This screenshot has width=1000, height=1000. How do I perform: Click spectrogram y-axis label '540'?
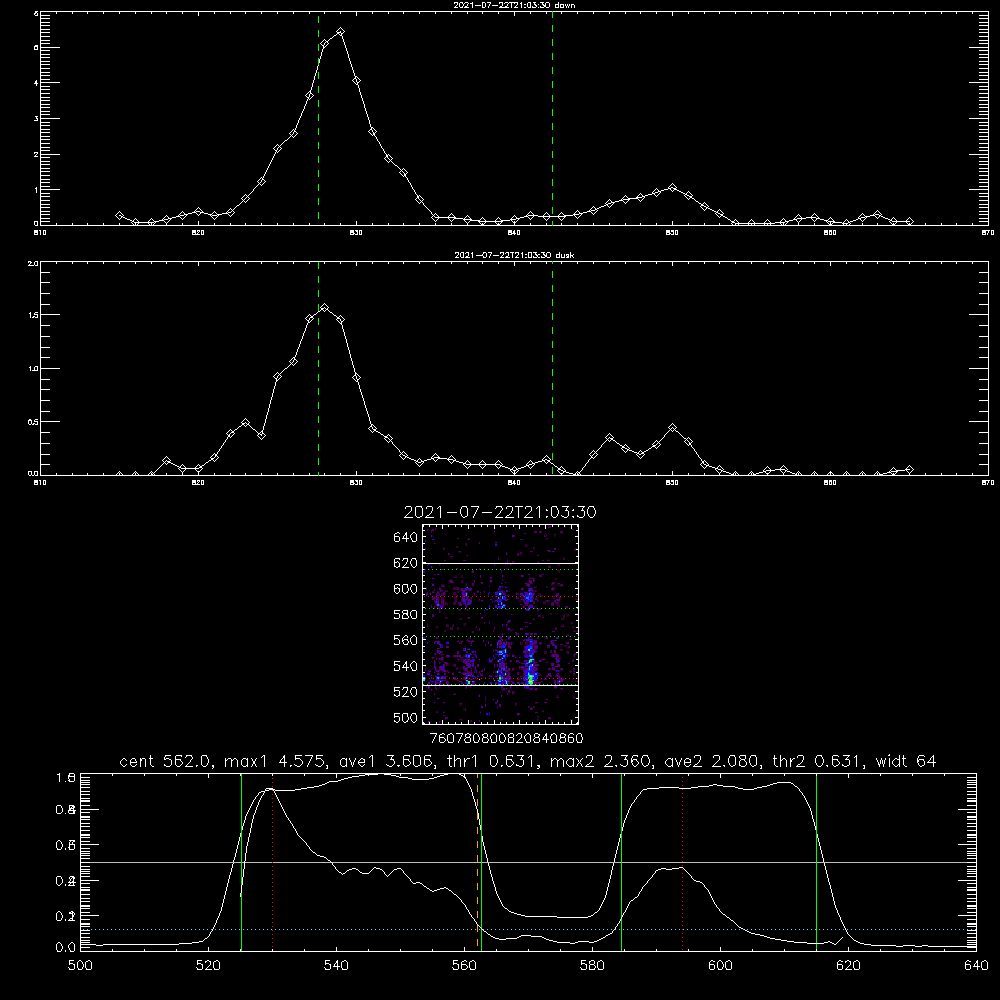tap(406, 666)
